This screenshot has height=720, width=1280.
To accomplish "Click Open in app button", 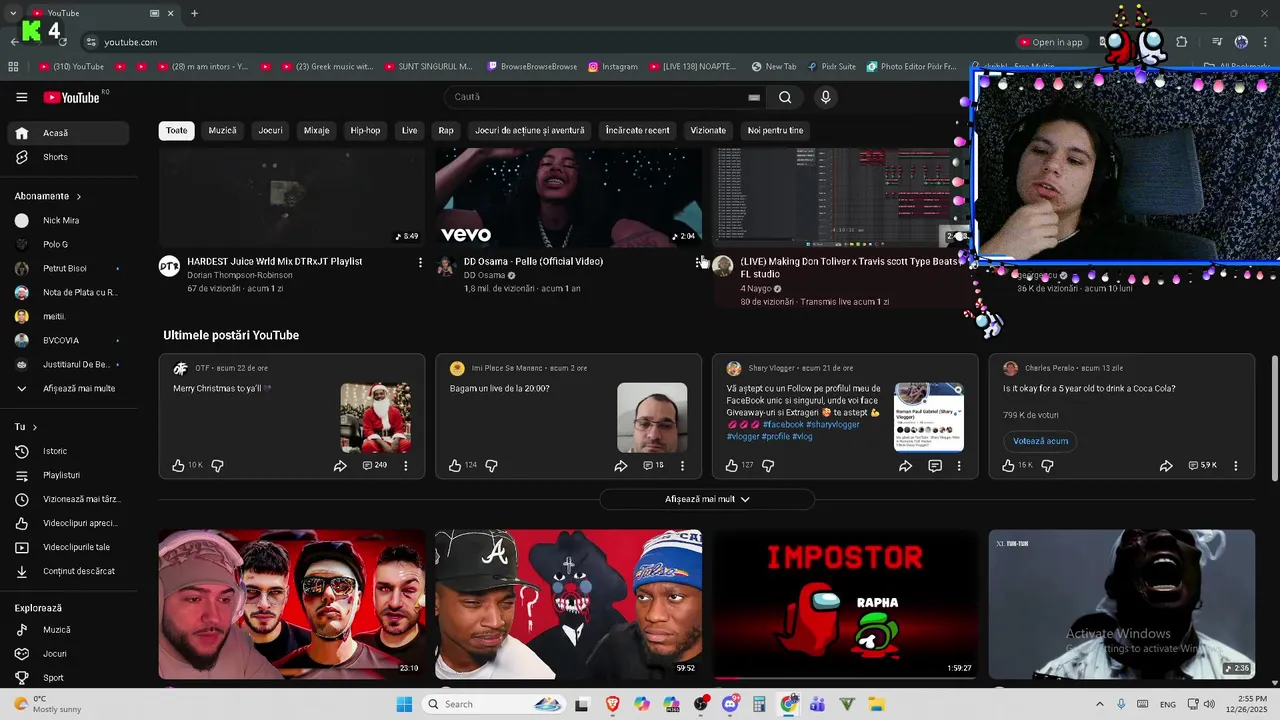I will [1050, 42].
